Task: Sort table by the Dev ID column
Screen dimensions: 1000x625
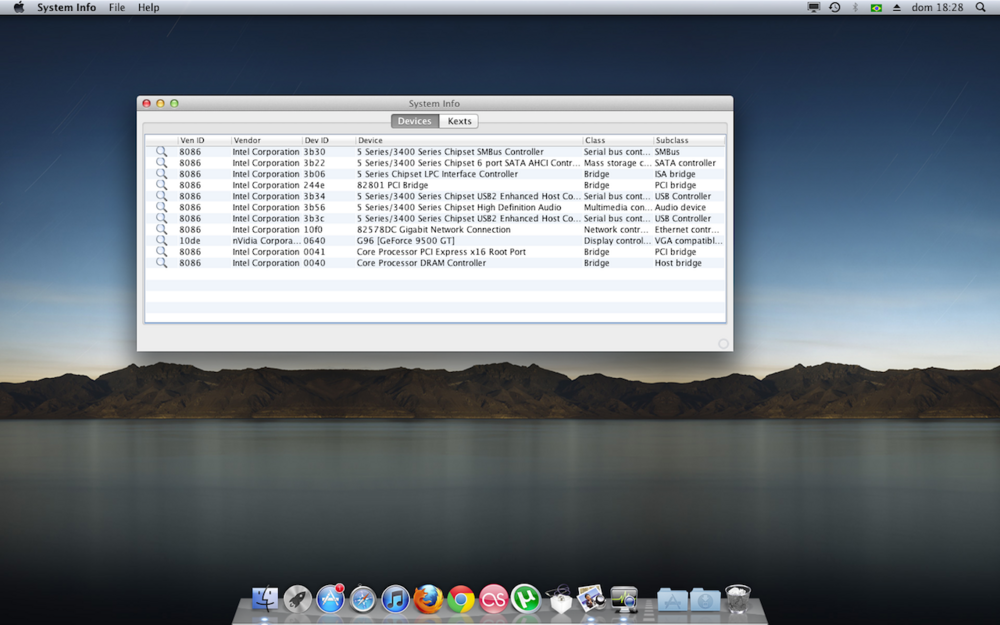Action: 328,140
